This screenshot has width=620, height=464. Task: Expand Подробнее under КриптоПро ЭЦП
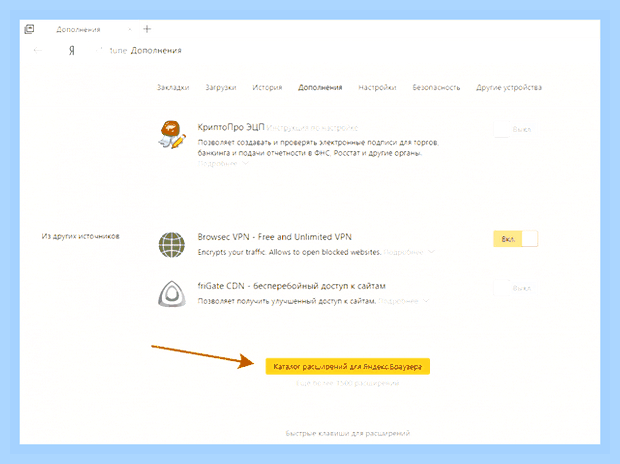[x=223, y=163]
